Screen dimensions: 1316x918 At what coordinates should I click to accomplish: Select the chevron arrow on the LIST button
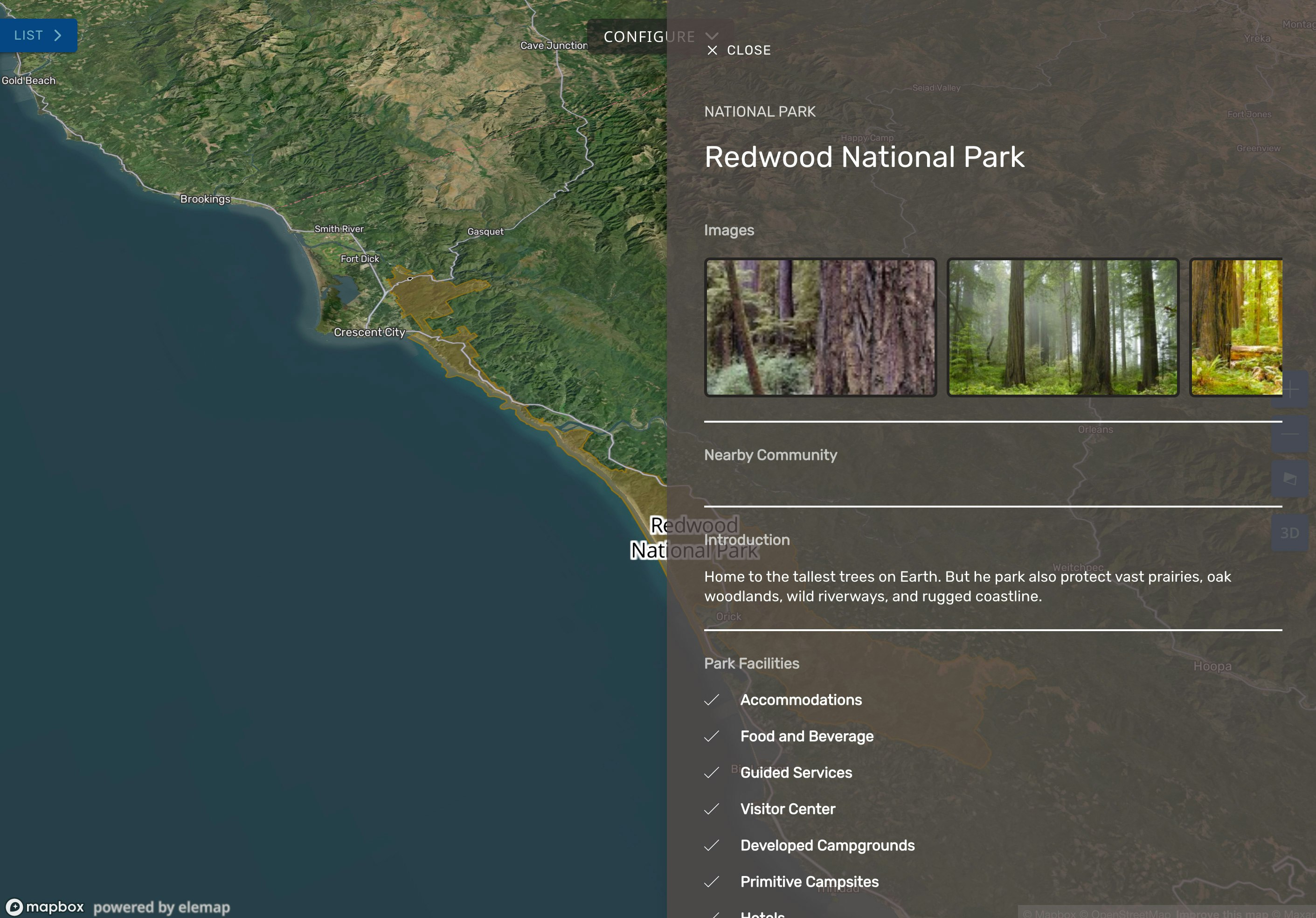pyautogui.click(x=58, y=35)
